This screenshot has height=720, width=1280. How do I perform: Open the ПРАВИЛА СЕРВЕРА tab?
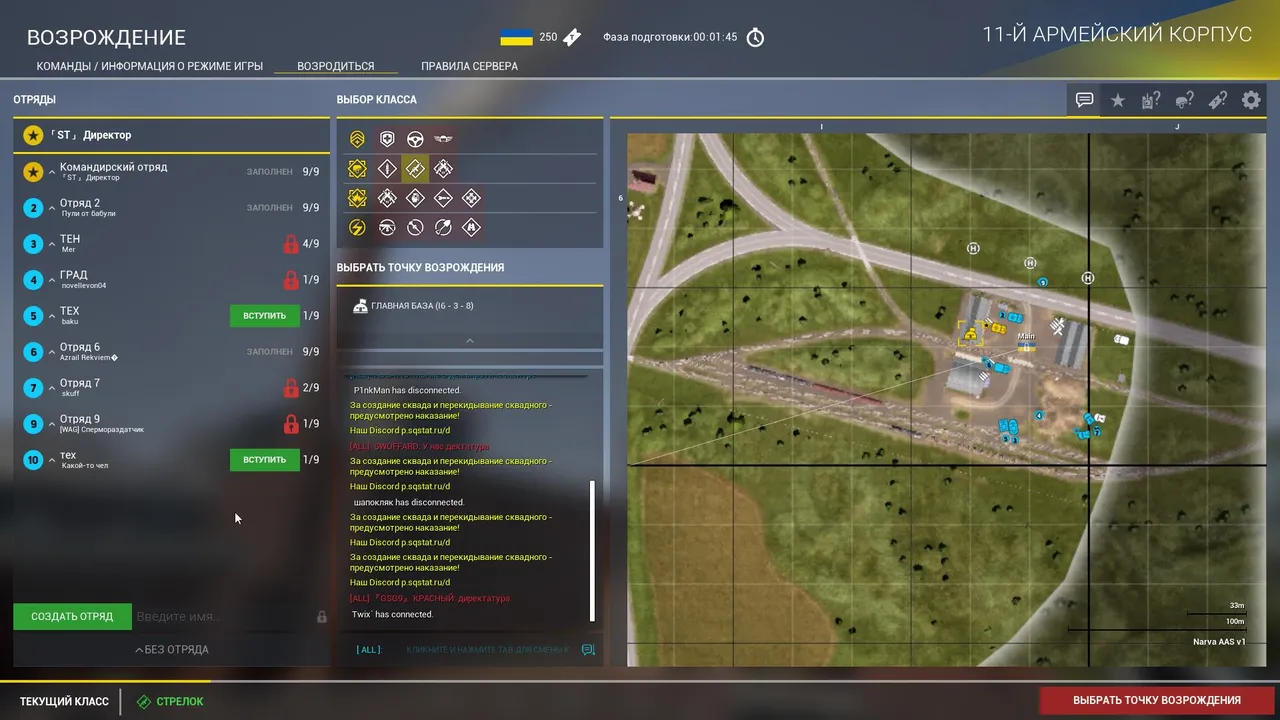coord(469,66)
